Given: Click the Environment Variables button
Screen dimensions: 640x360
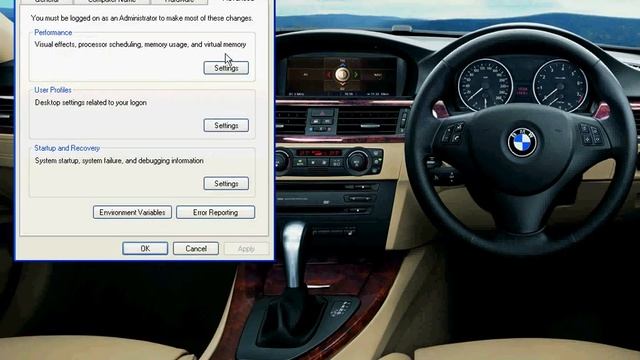Looking at the screenshot, I should (x=132, y=212).
